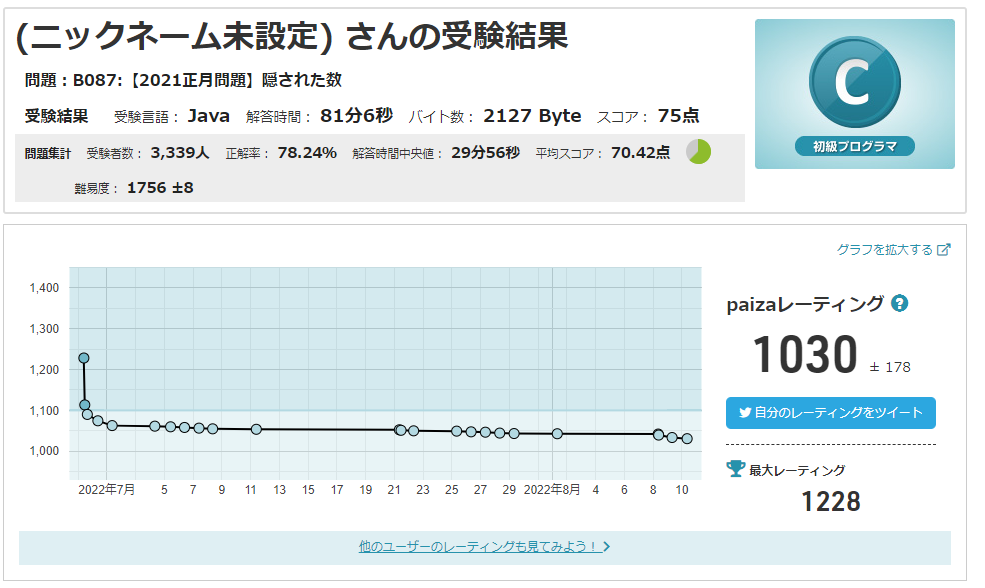
Task: Click the current rating value 1030
Action: click(805, 355)
